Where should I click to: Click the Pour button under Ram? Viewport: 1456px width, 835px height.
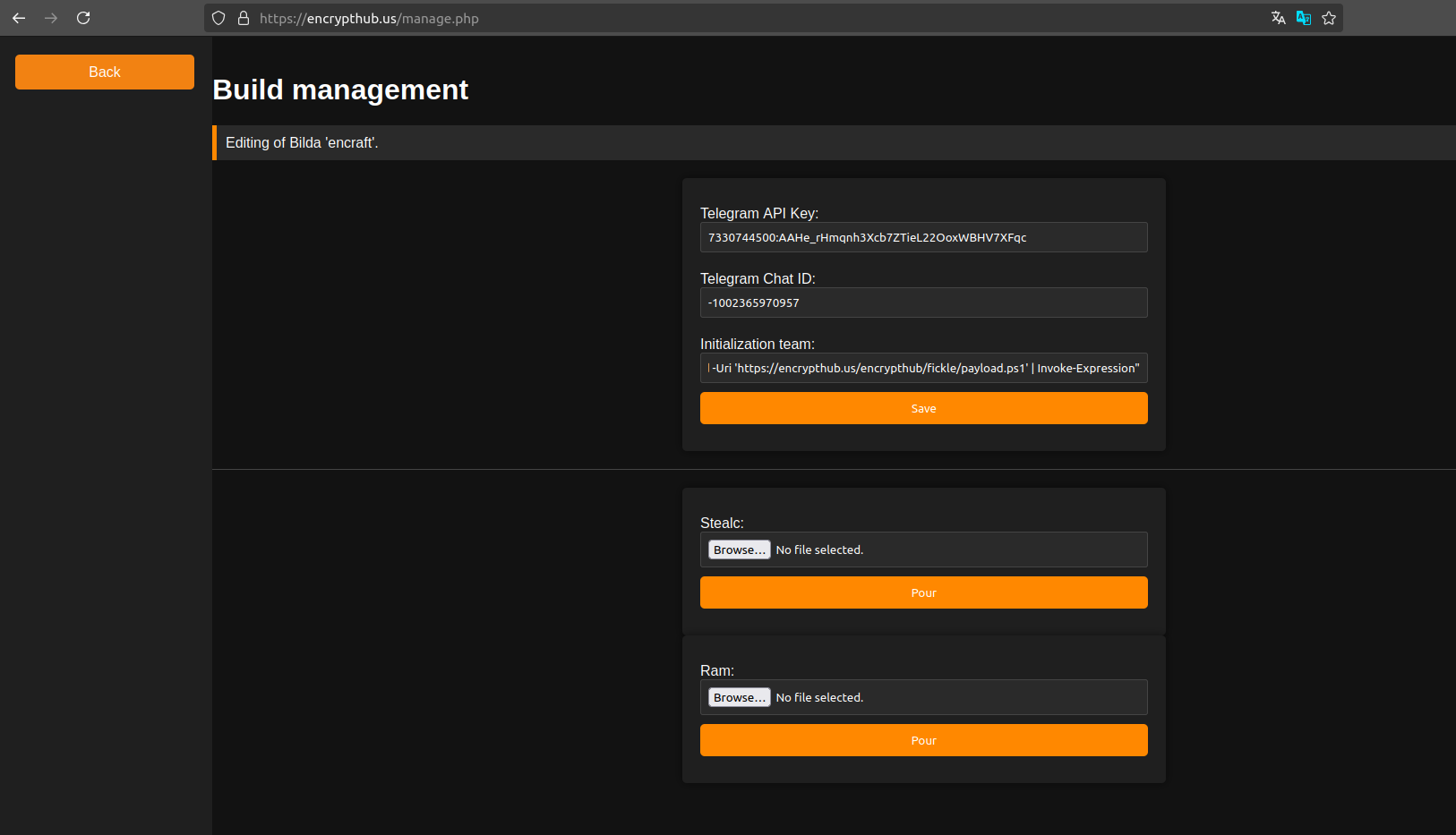tap(923, 740)
